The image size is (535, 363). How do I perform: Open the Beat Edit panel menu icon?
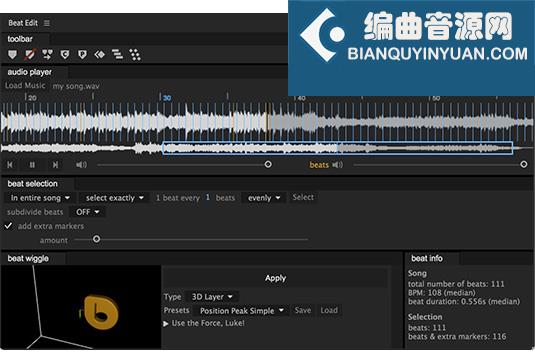47,23
